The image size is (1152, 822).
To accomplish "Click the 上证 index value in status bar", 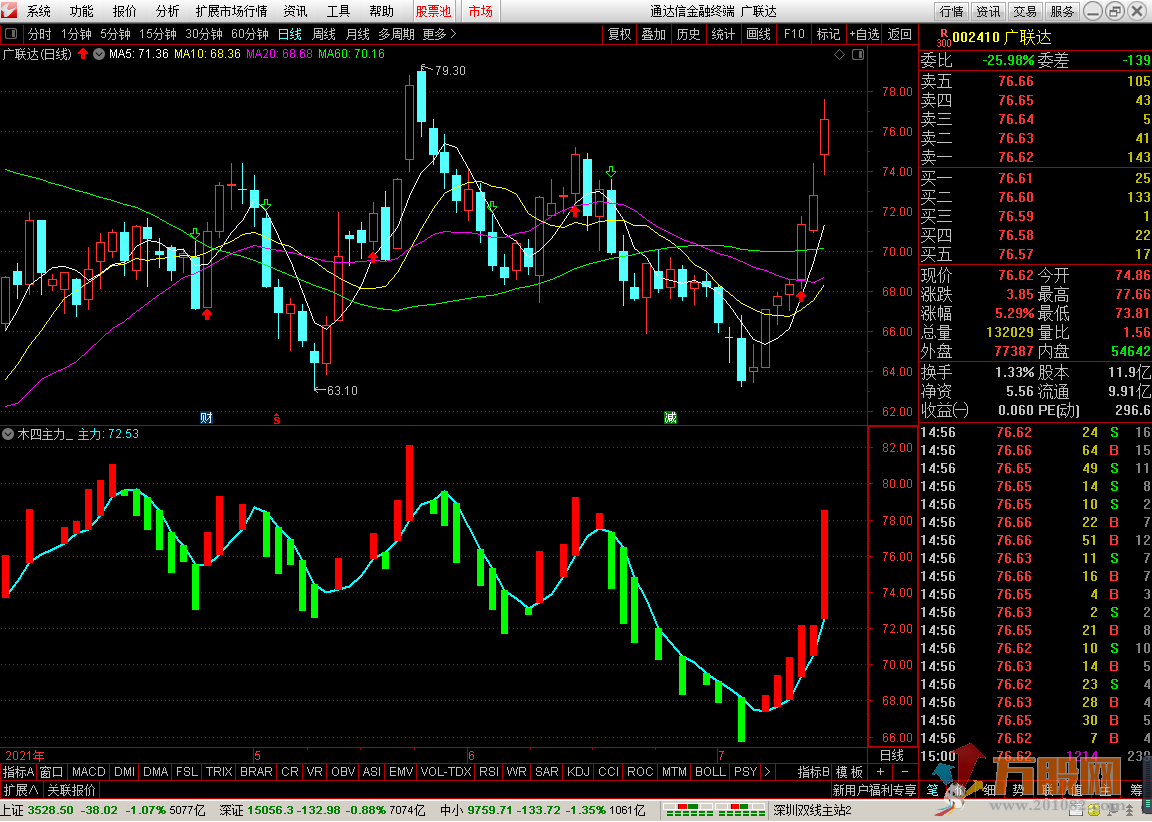I will point(48,810).
